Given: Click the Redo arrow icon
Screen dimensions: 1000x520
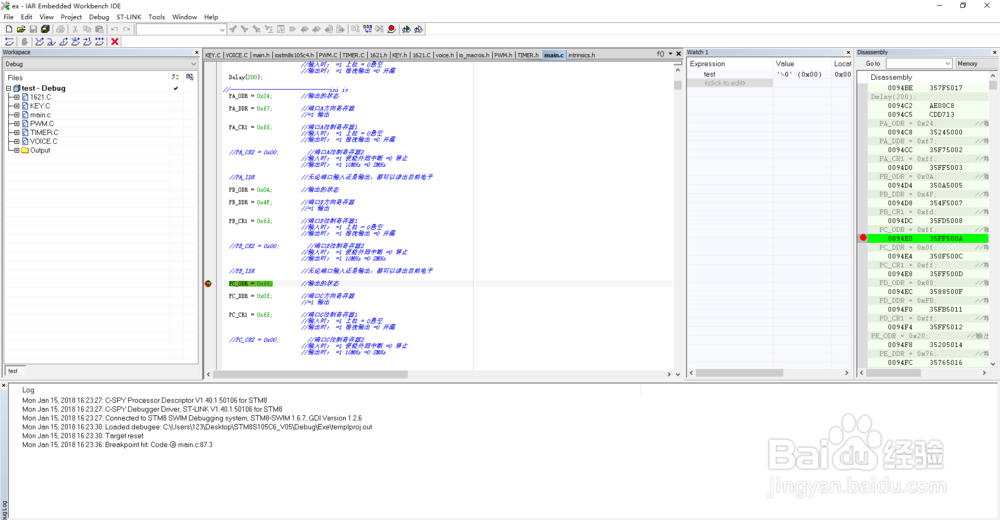Looking at the screenshot, I should [126, 29].
